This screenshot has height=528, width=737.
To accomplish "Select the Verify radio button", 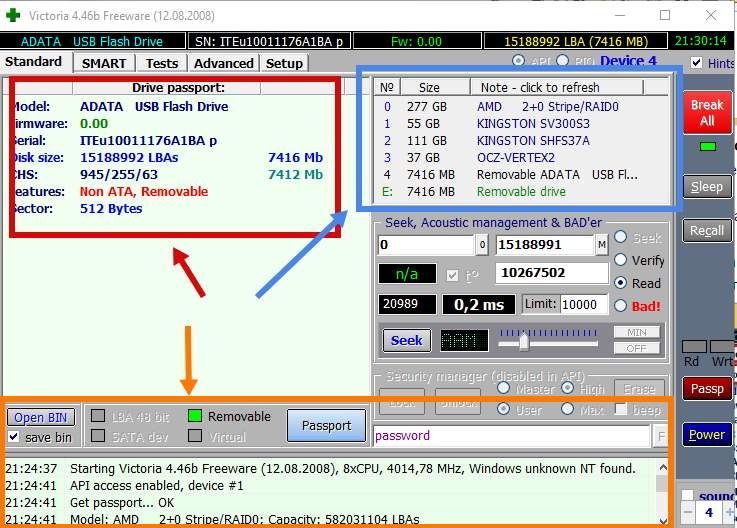I will coord(620,260).
